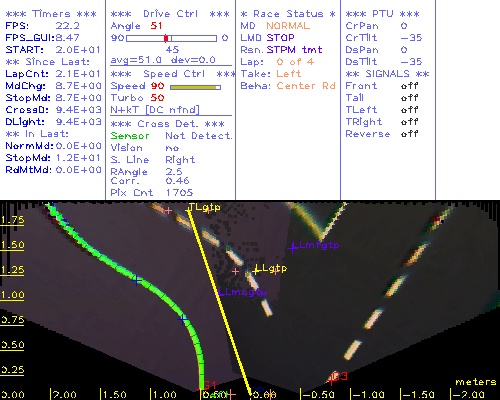Select the red G1 marker

tap(206, 385)
